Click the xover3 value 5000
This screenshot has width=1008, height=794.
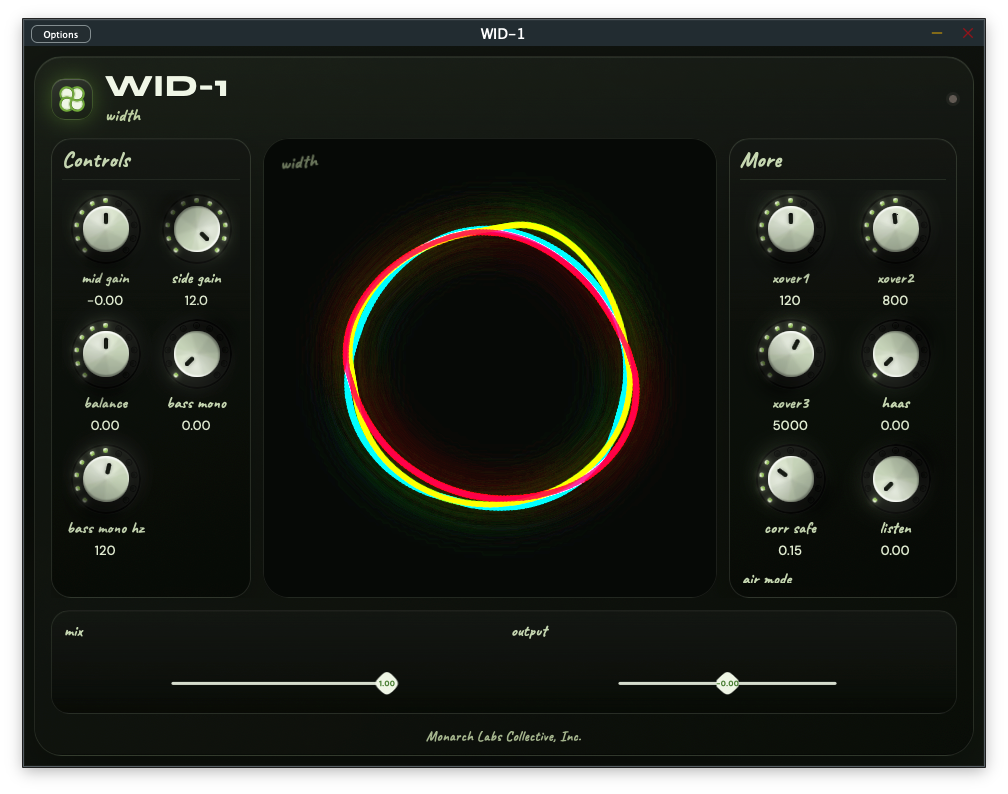tap(790, 425)
